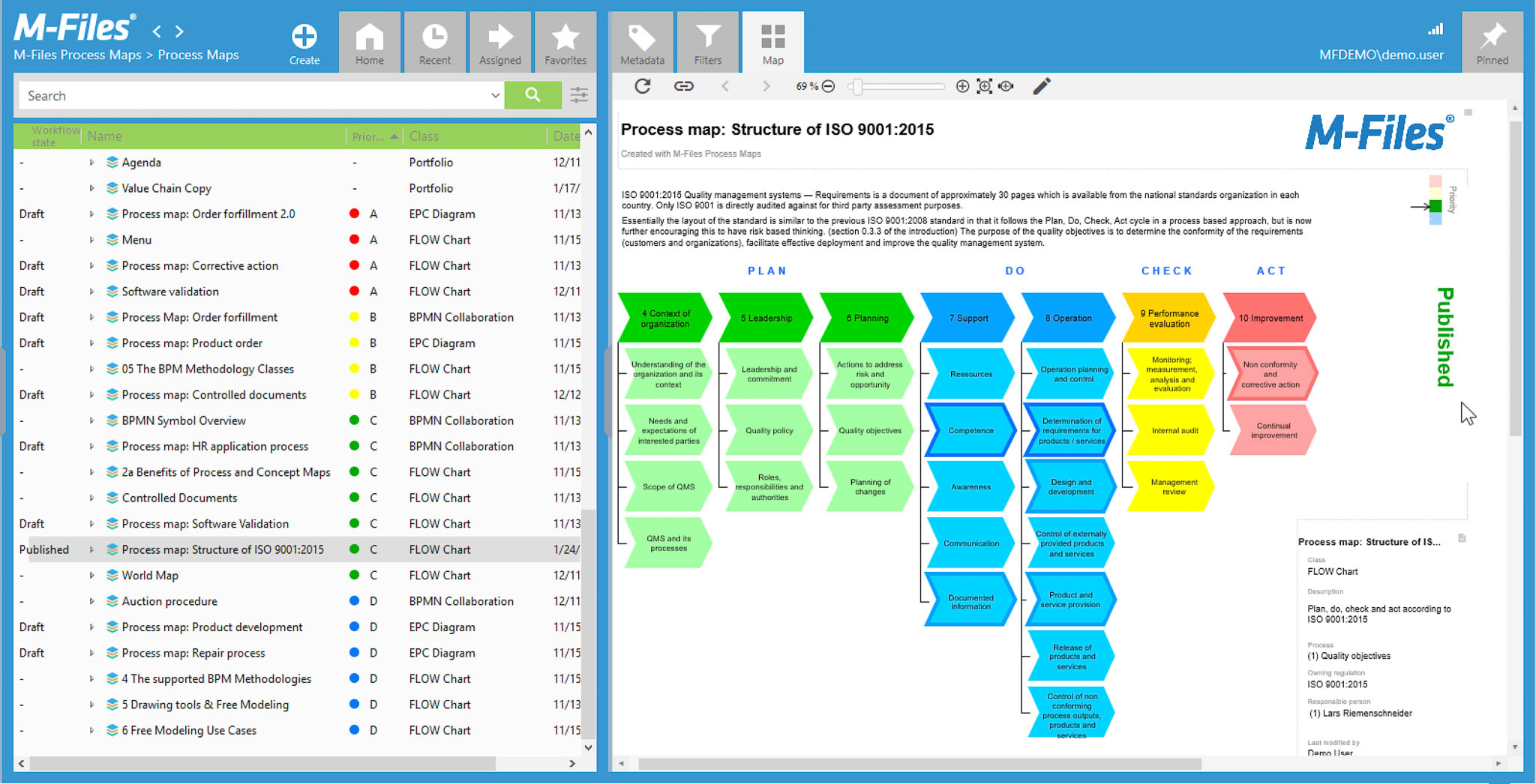The height and width of the screenshot is (784, 1536).
Task: Expand the Value Chain Copy row
Action: point(91,188)
